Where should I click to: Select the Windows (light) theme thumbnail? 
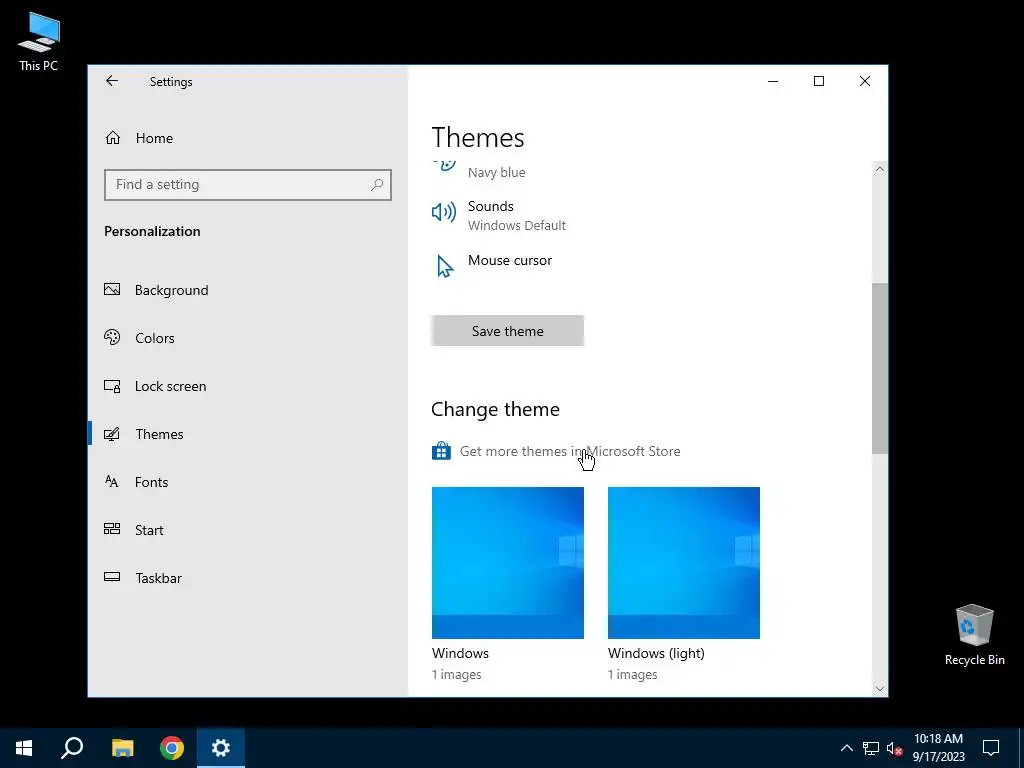click(x=684, y=563)
